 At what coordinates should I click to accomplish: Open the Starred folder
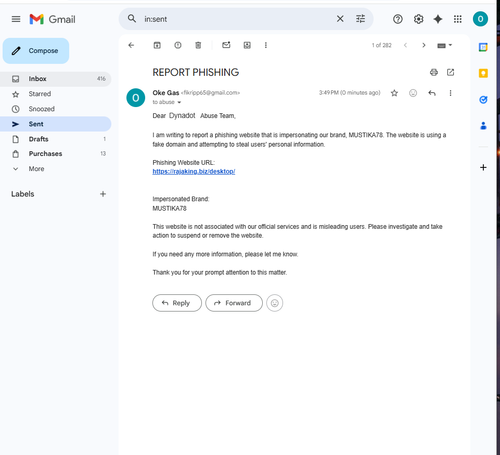click(x=55, y=94)
